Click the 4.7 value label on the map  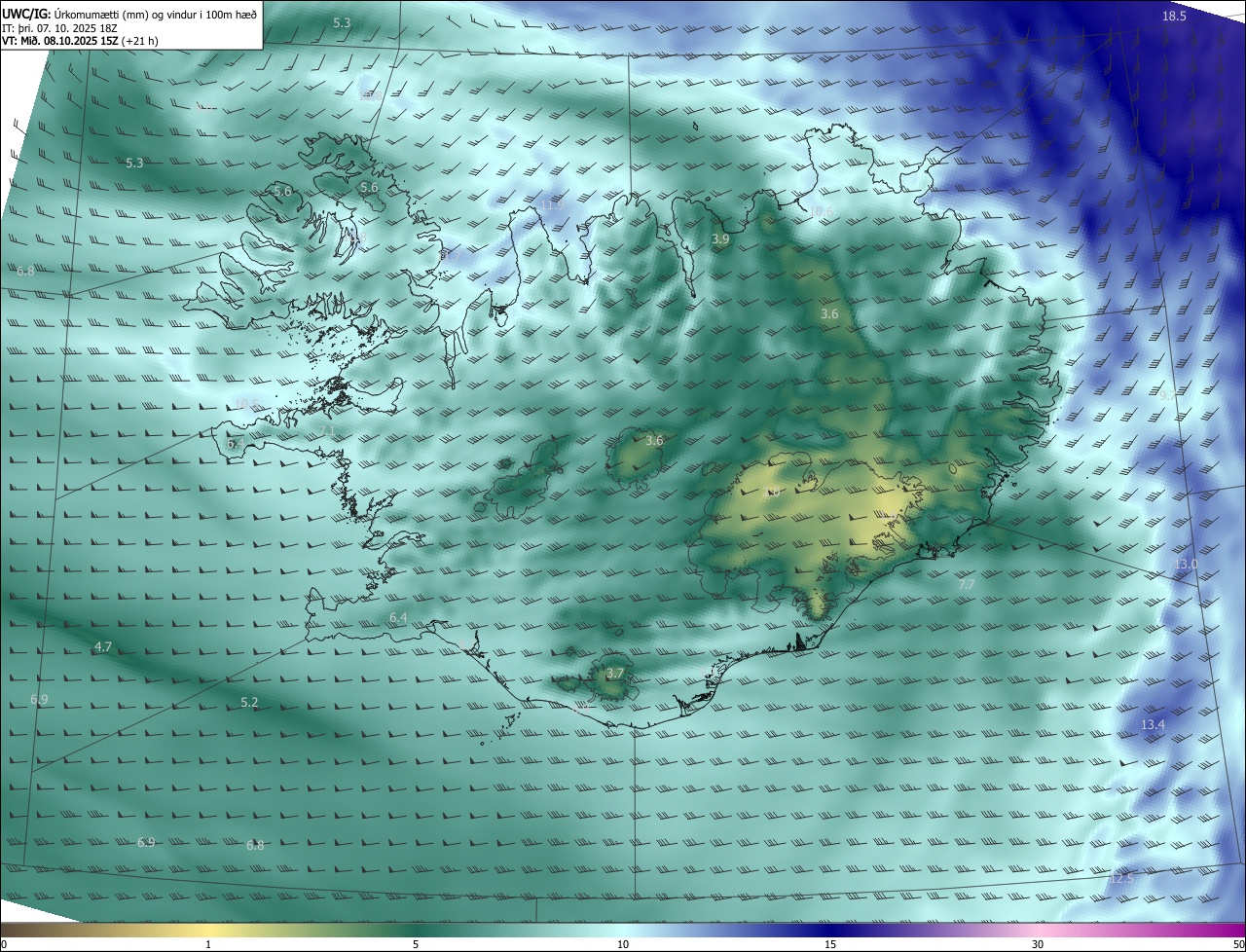click(103, 647)
